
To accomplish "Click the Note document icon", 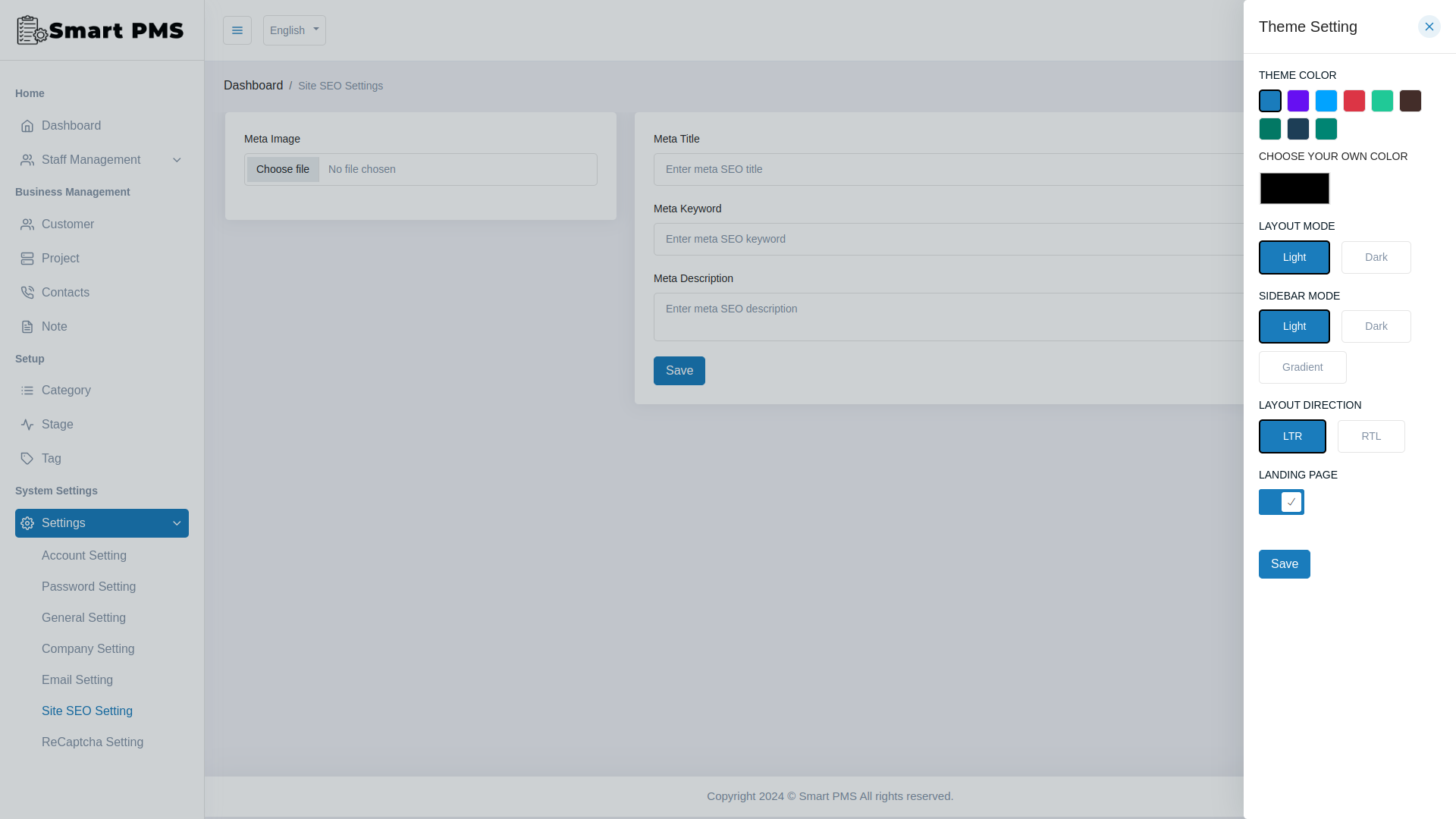I will [x=27, y=326].
